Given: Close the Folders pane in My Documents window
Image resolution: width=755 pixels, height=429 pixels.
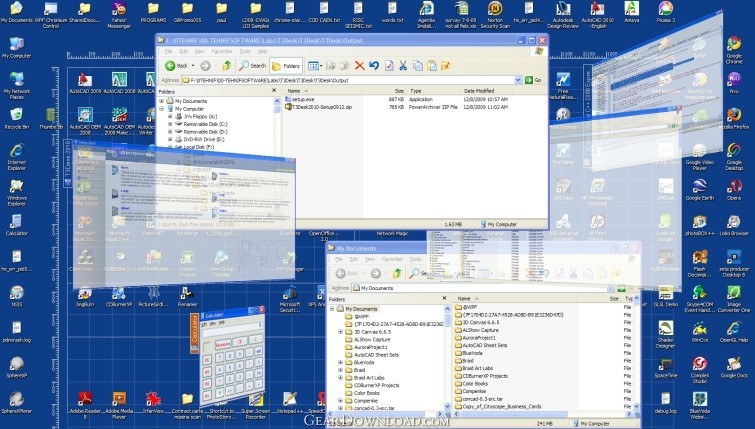Looking at the screenshot, I should click(444, 299).
